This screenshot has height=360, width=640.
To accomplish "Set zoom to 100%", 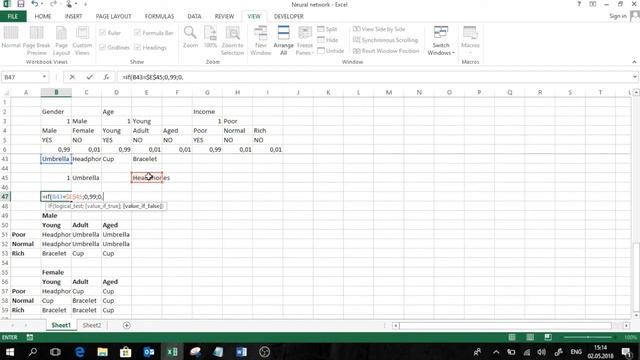I will tap(210, 37).
